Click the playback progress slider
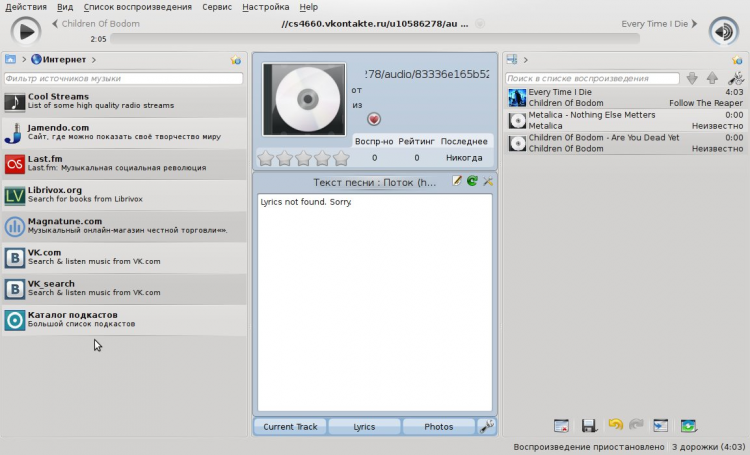 (375, 39)
